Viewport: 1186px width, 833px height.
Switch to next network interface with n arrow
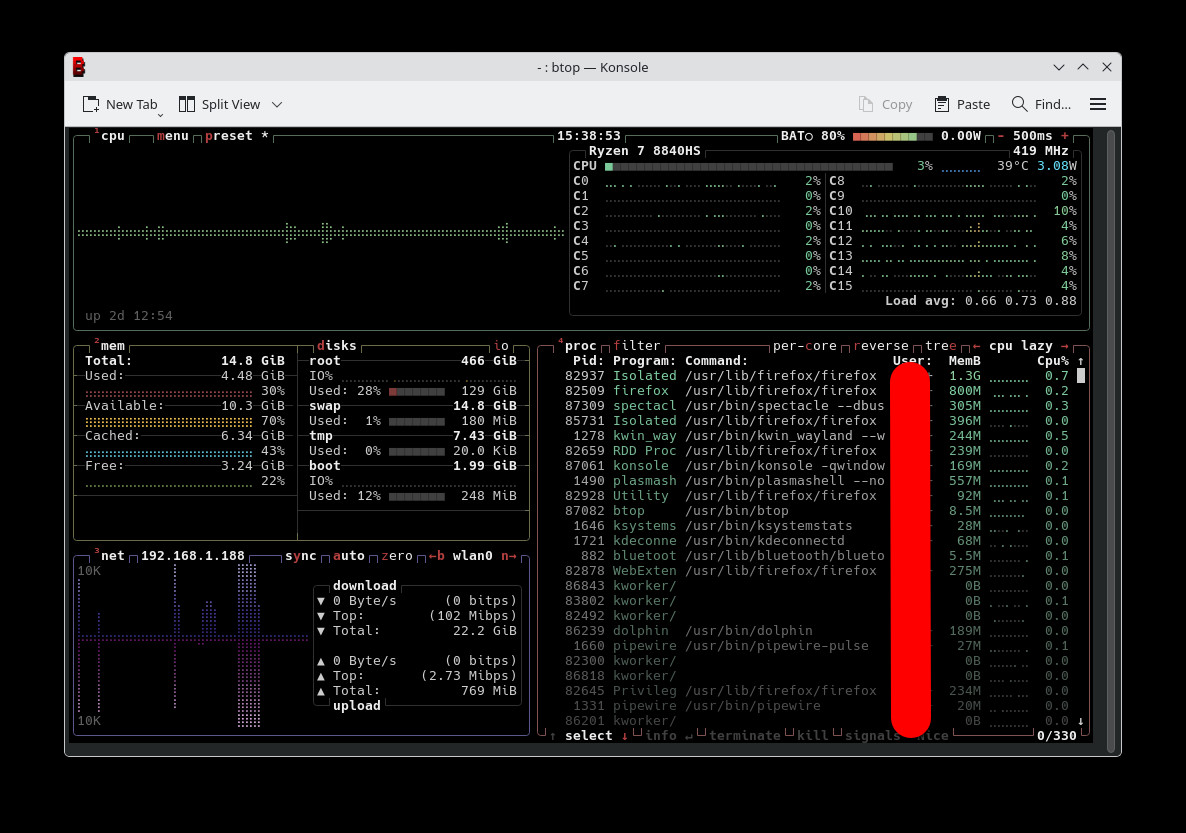point(508,556)
